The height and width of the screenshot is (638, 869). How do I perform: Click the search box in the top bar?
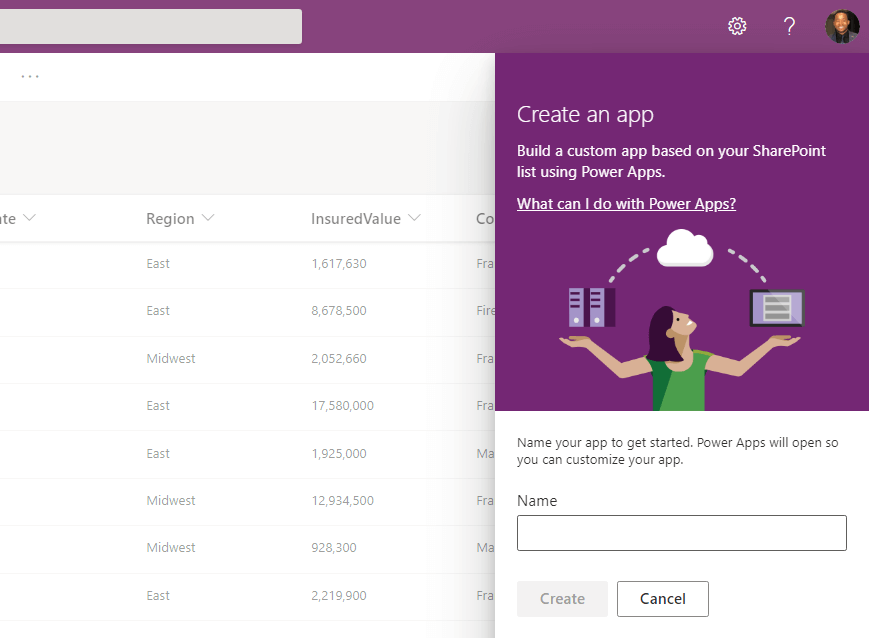pos(151,26)
